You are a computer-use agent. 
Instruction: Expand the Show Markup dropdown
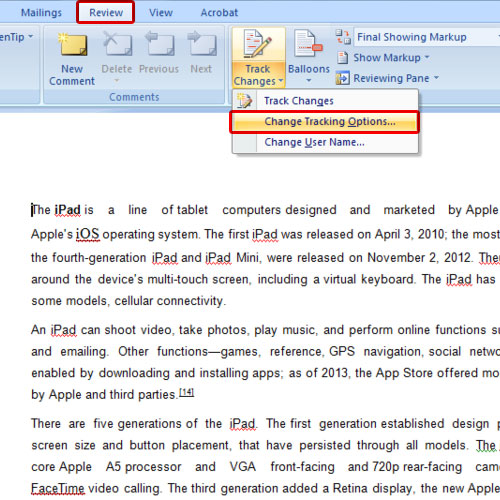point(427,57)
